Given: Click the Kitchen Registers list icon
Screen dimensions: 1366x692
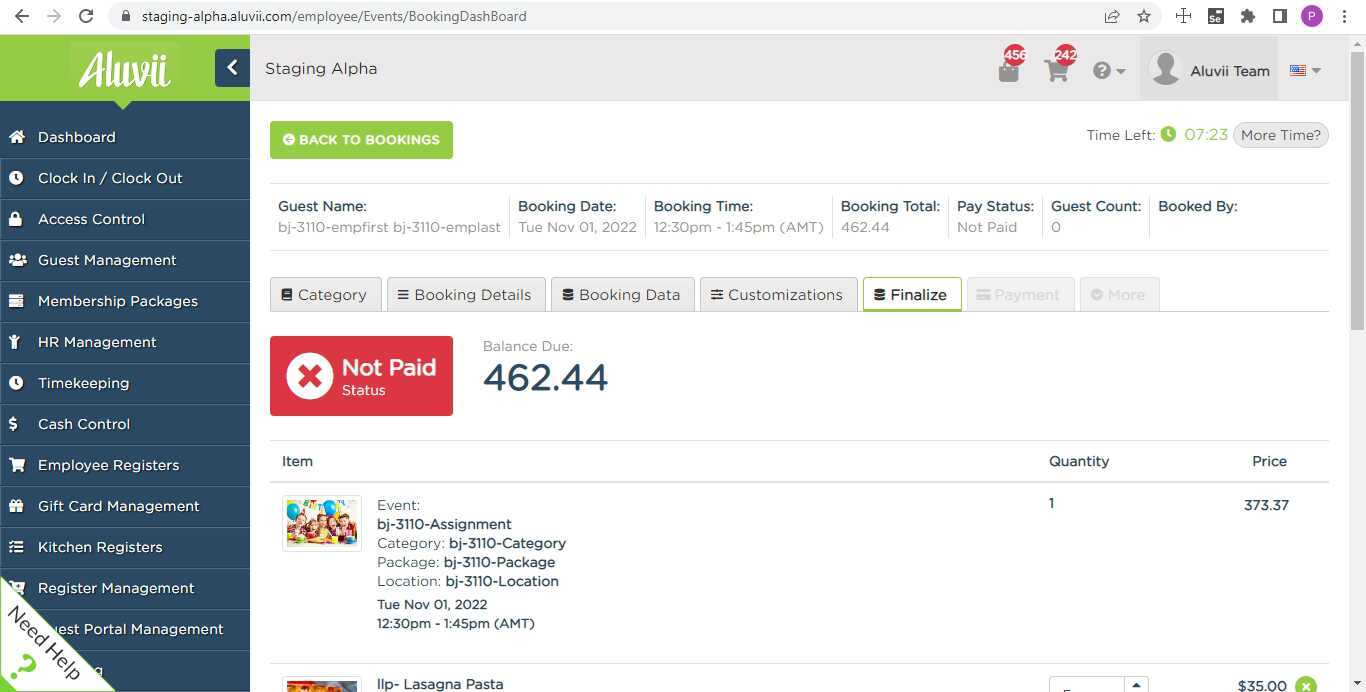Looking at the screenshot, I should click(x=16, y=546).
